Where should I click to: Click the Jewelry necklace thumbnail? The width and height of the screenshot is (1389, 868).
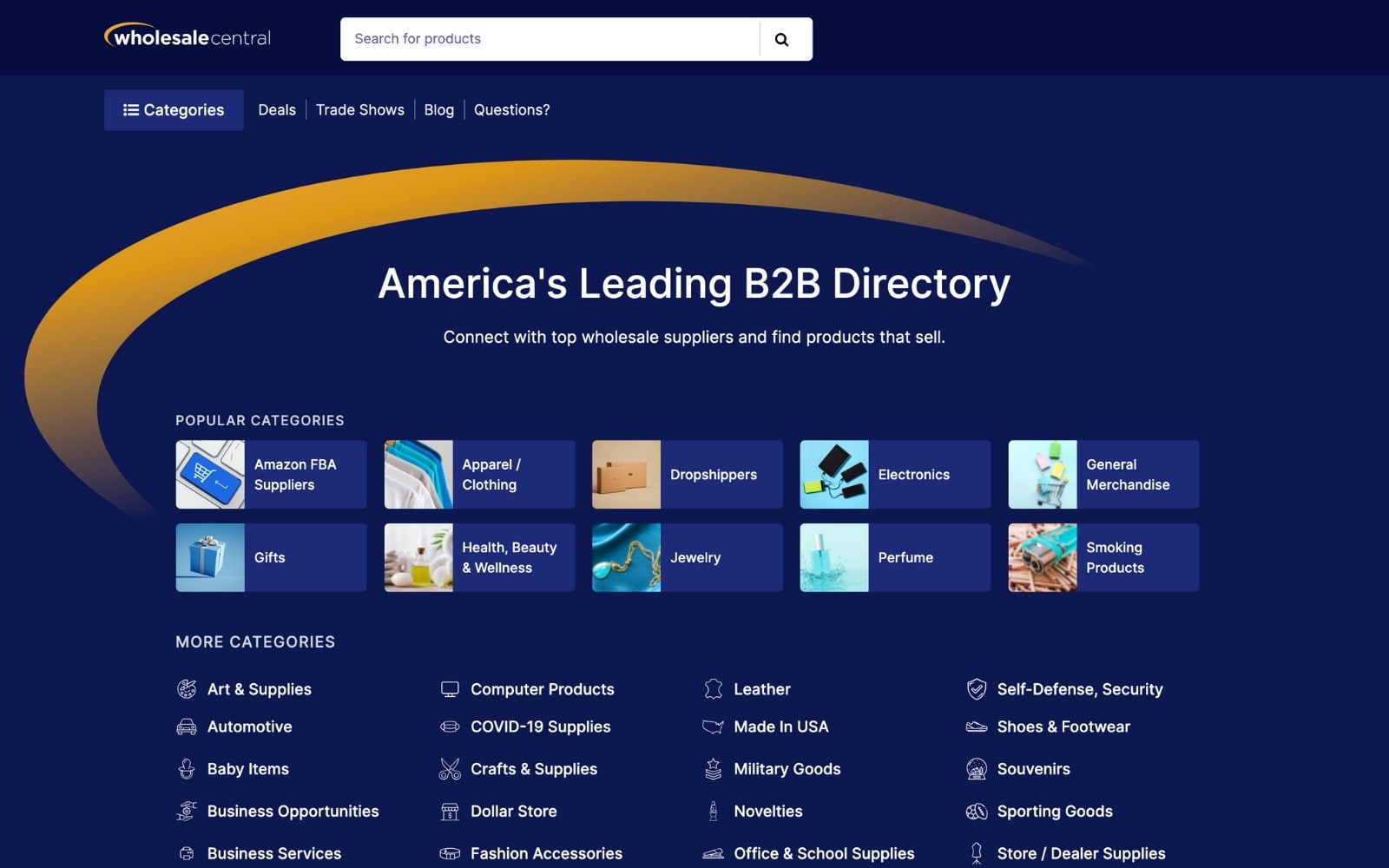coord(626,557)
